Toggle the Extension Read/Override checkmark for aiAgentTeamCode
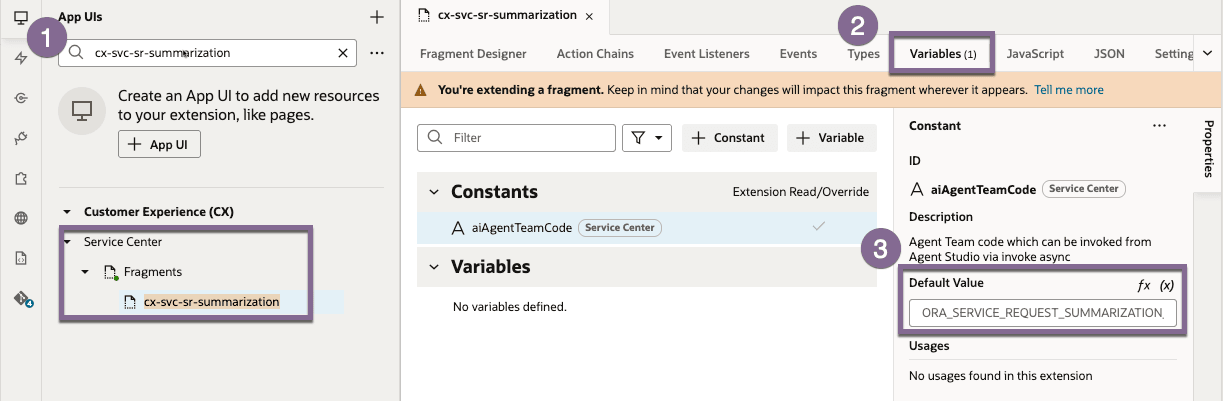 coord(819,227)
